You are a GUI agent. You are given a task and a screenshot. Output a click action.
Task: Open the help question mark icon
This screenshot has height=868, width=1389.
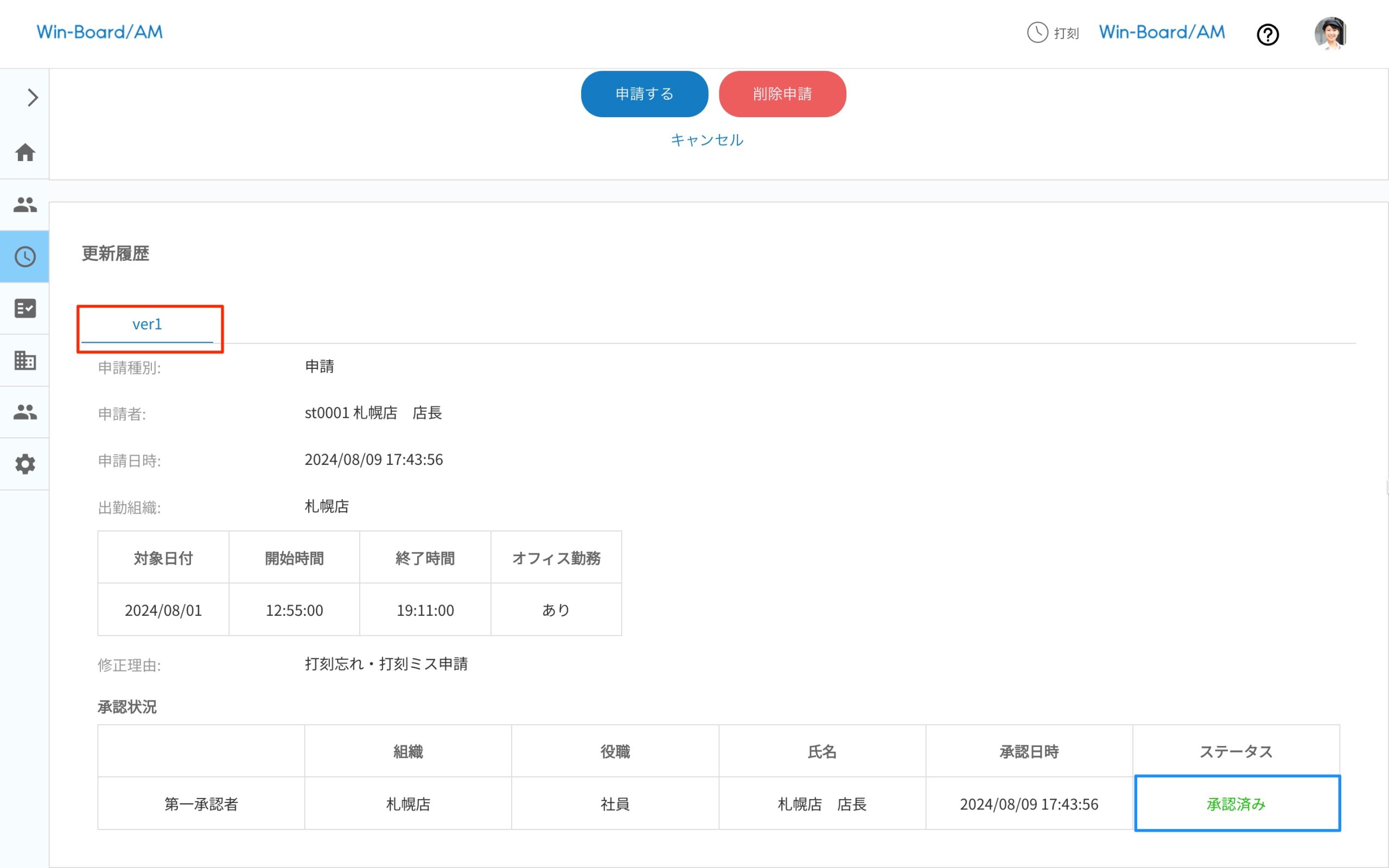[x=1267, y=34]
